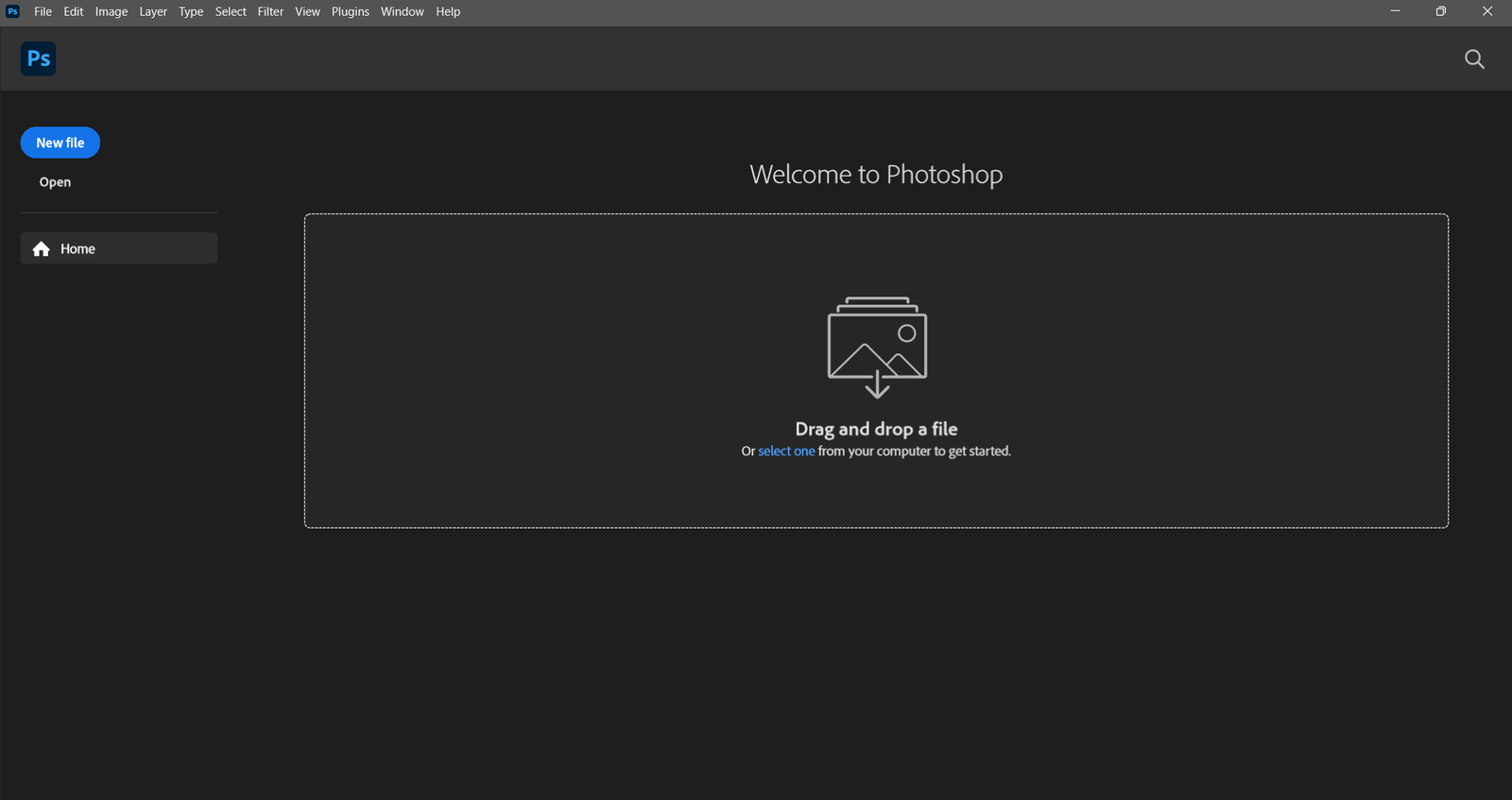Click the small Ps icon in title bar

coord(13,11)
